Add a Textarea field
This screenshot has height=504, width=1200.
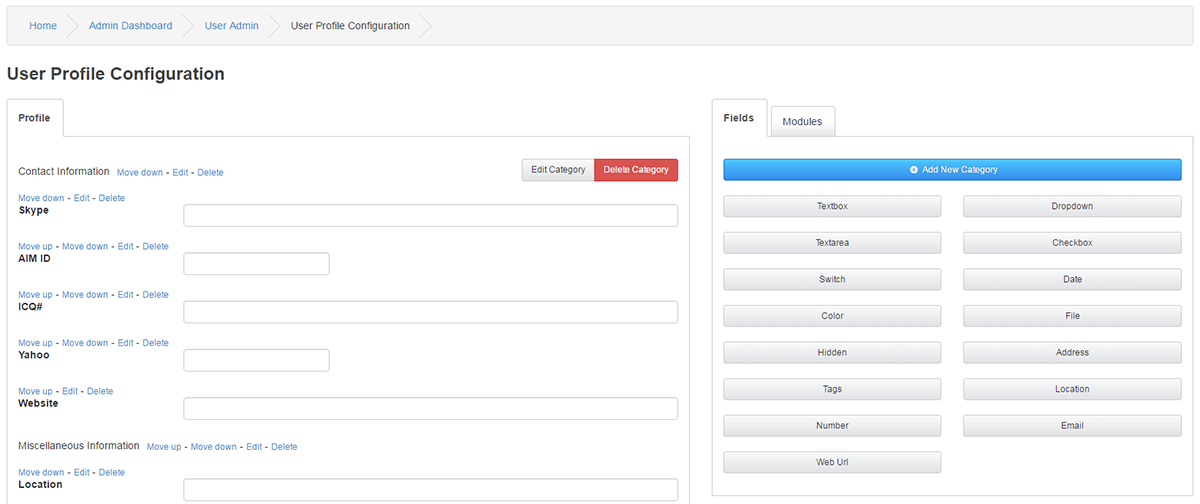[x=832, y=243]
